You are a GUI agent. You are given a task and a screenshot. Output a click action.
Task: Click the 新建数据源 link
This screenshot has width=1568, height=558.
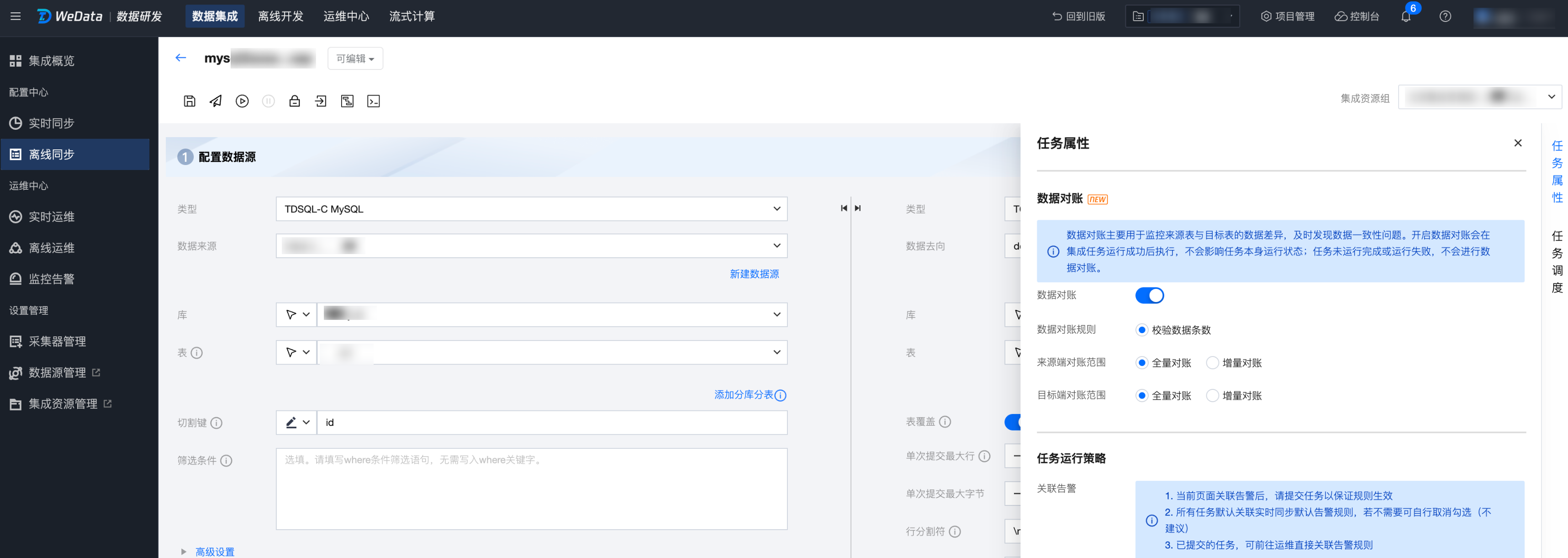[x=754, y=274]
